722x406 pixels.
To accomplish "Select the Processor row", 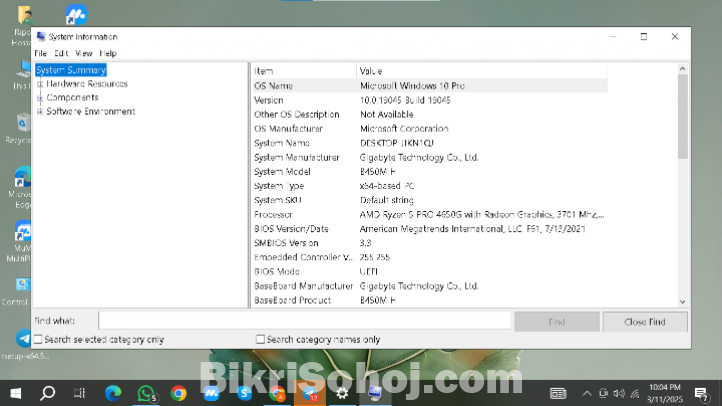I will 430,215.
